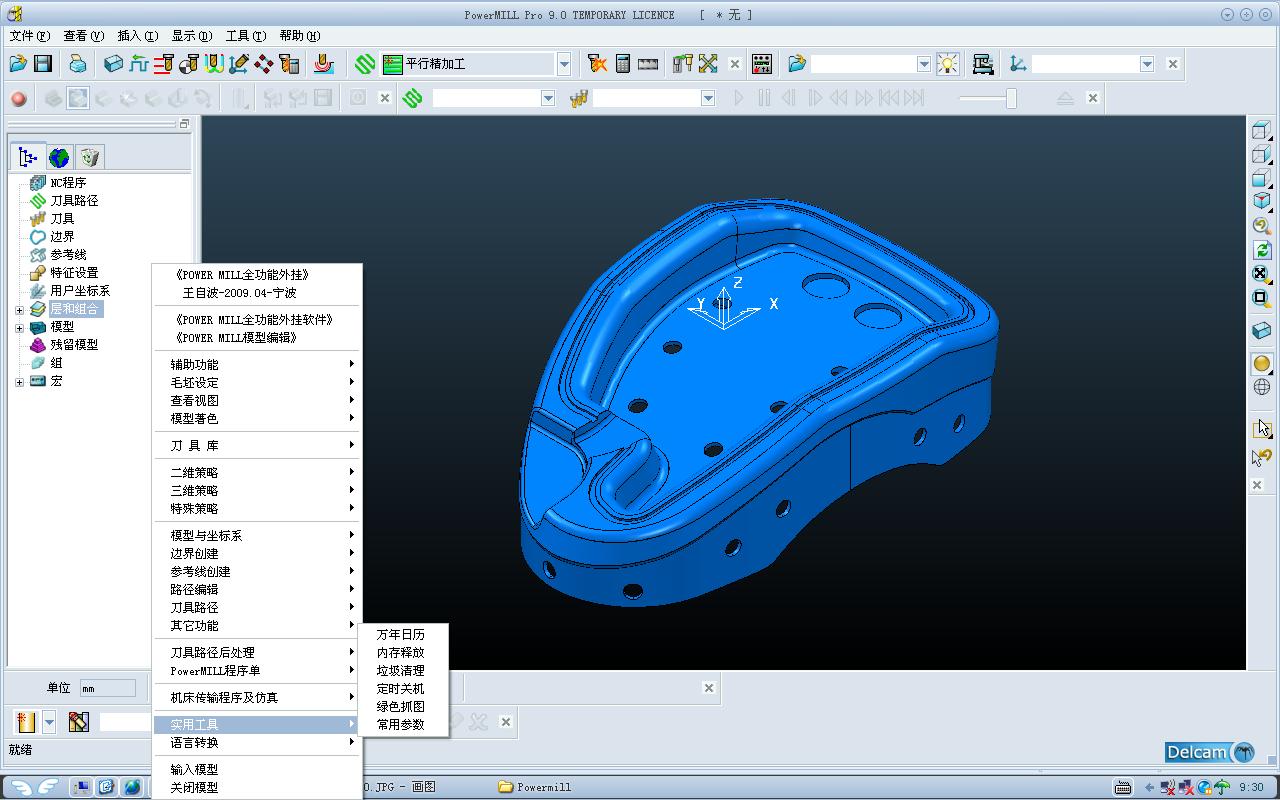Image resolution: width=1280 pixels, height=800 pixels.
Task: Click the zoom magnifier icon in right toolbar
Action: [1262, 226]
